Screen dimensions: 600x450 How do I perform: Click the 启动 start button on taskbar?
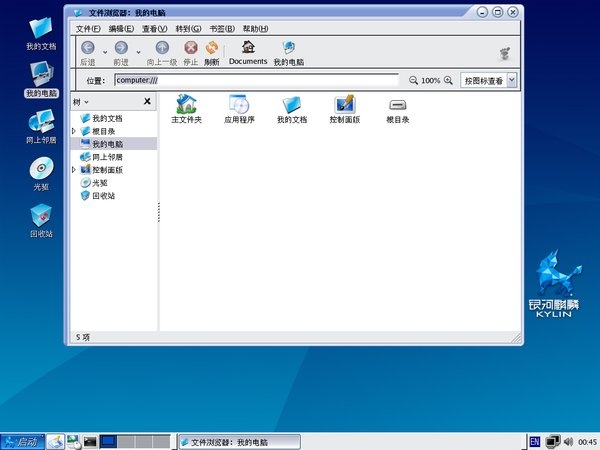point(21,441)
